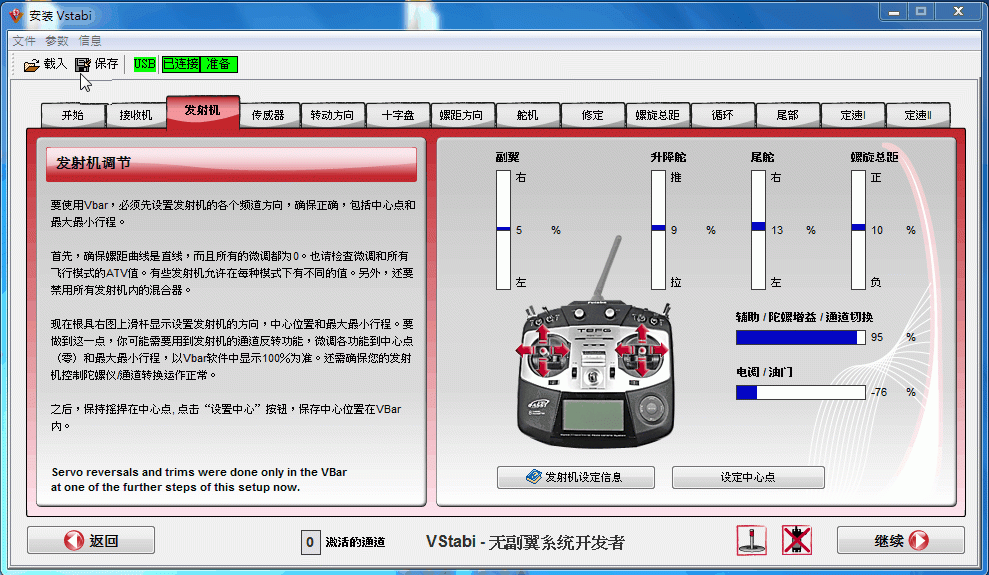Screen dimensions: 989x575
Task: Open the 十字盘 tab
Action: coord(397,115)
